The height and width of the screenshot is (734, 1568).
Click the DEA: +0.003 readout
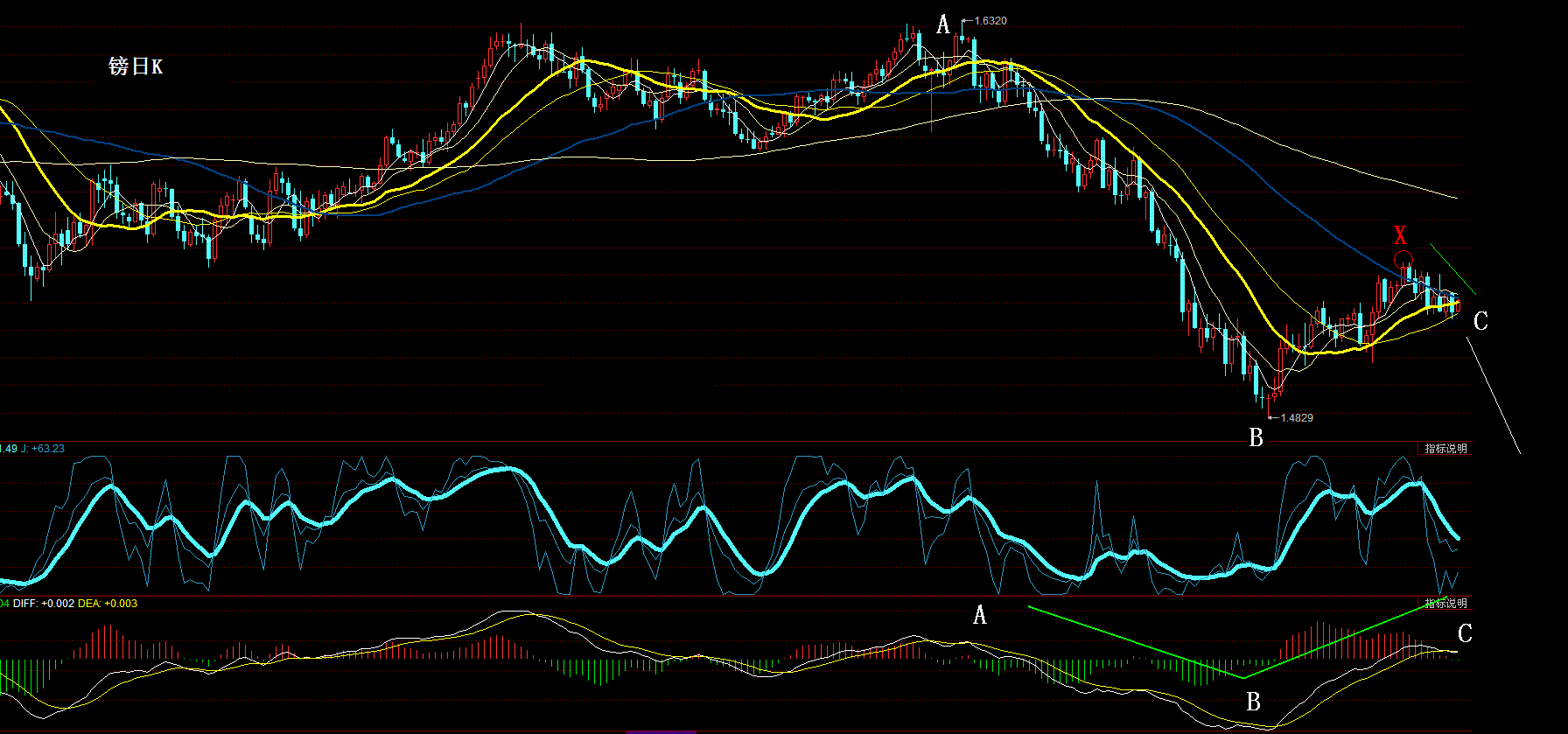(x=108, y=604)
